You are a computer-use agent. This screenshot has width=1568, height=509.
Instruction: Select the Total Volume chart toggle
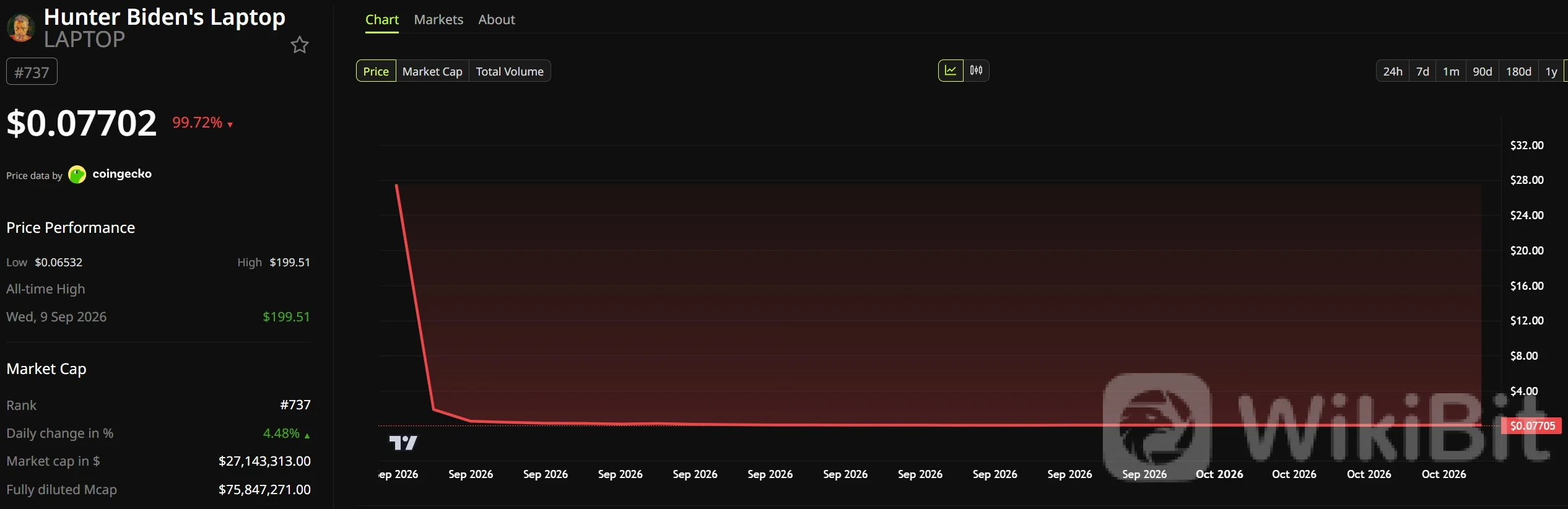(x=510, y=71)
